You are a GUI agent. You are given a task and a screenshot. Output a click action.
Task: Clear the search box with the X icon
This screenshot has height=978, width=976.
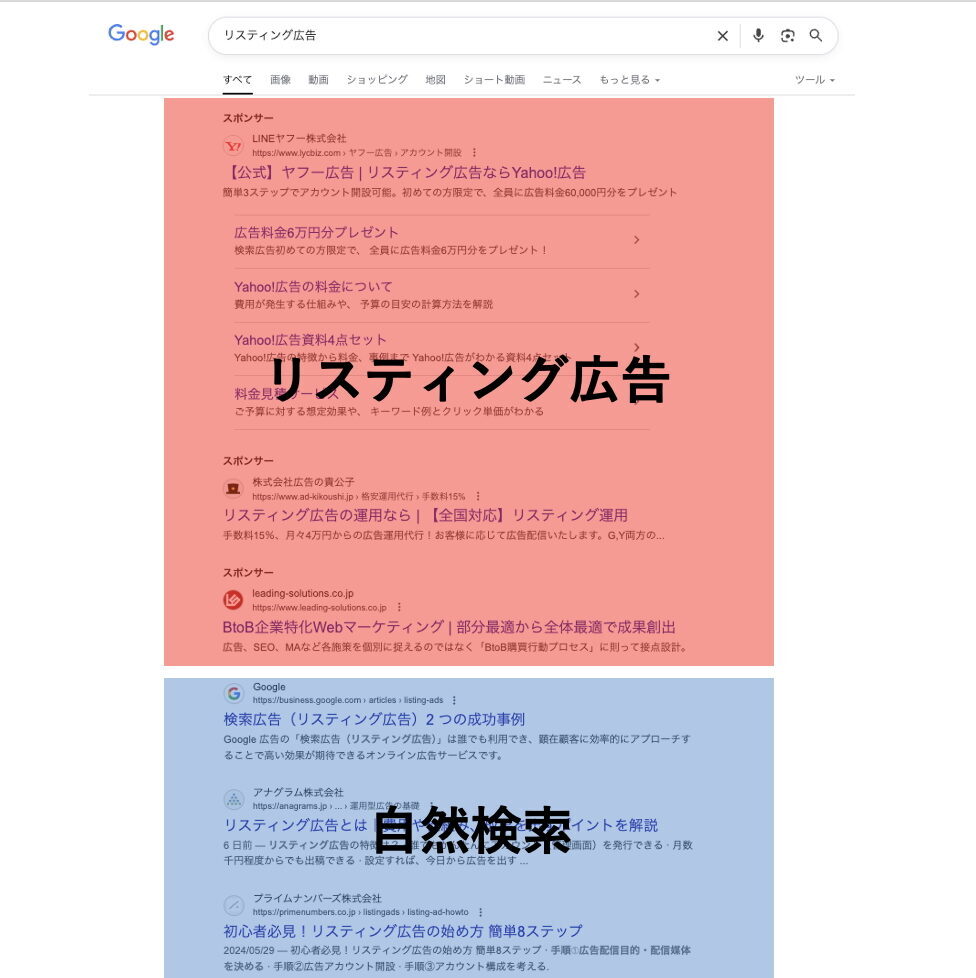[x=722, y=36]
